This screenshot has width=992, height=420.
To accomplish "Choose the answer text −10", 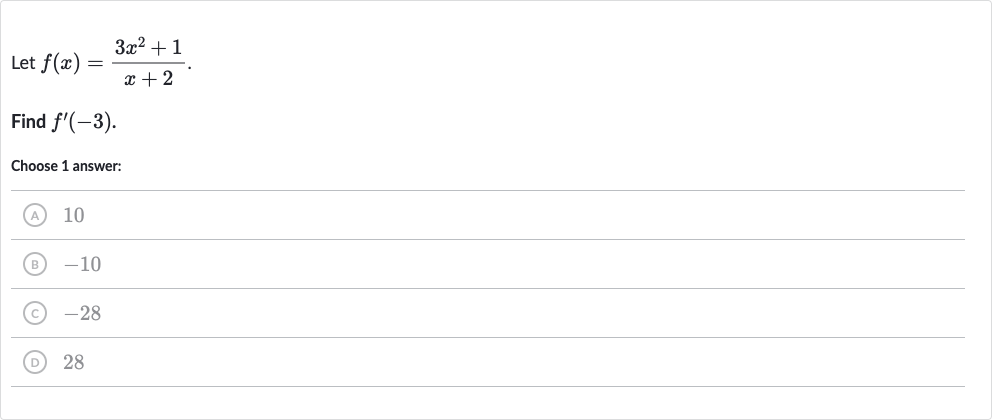I will click(x=82, y=264).
